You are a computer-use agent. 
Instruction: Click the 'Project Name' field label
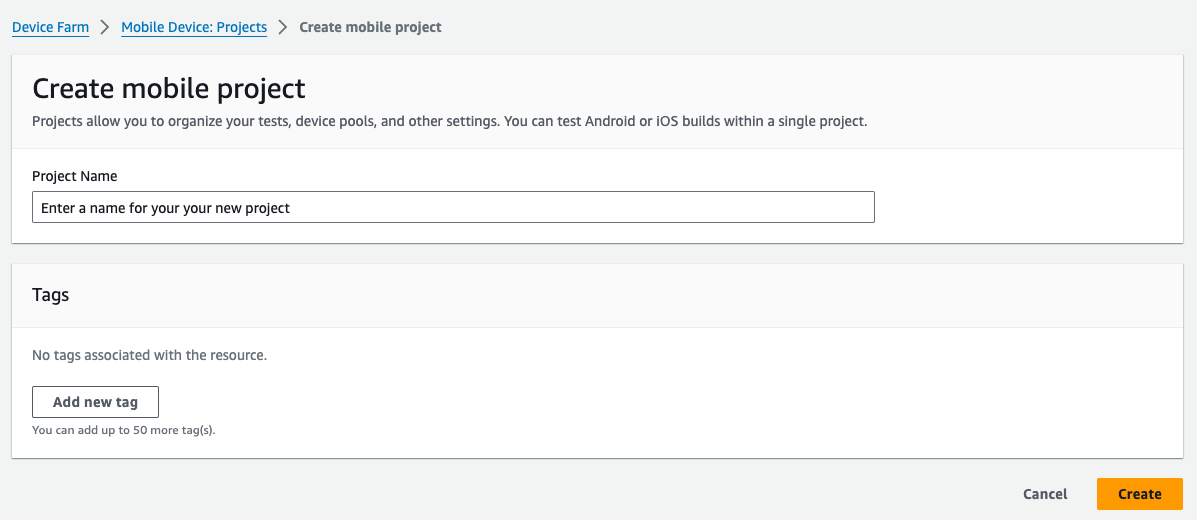[75, 176]
